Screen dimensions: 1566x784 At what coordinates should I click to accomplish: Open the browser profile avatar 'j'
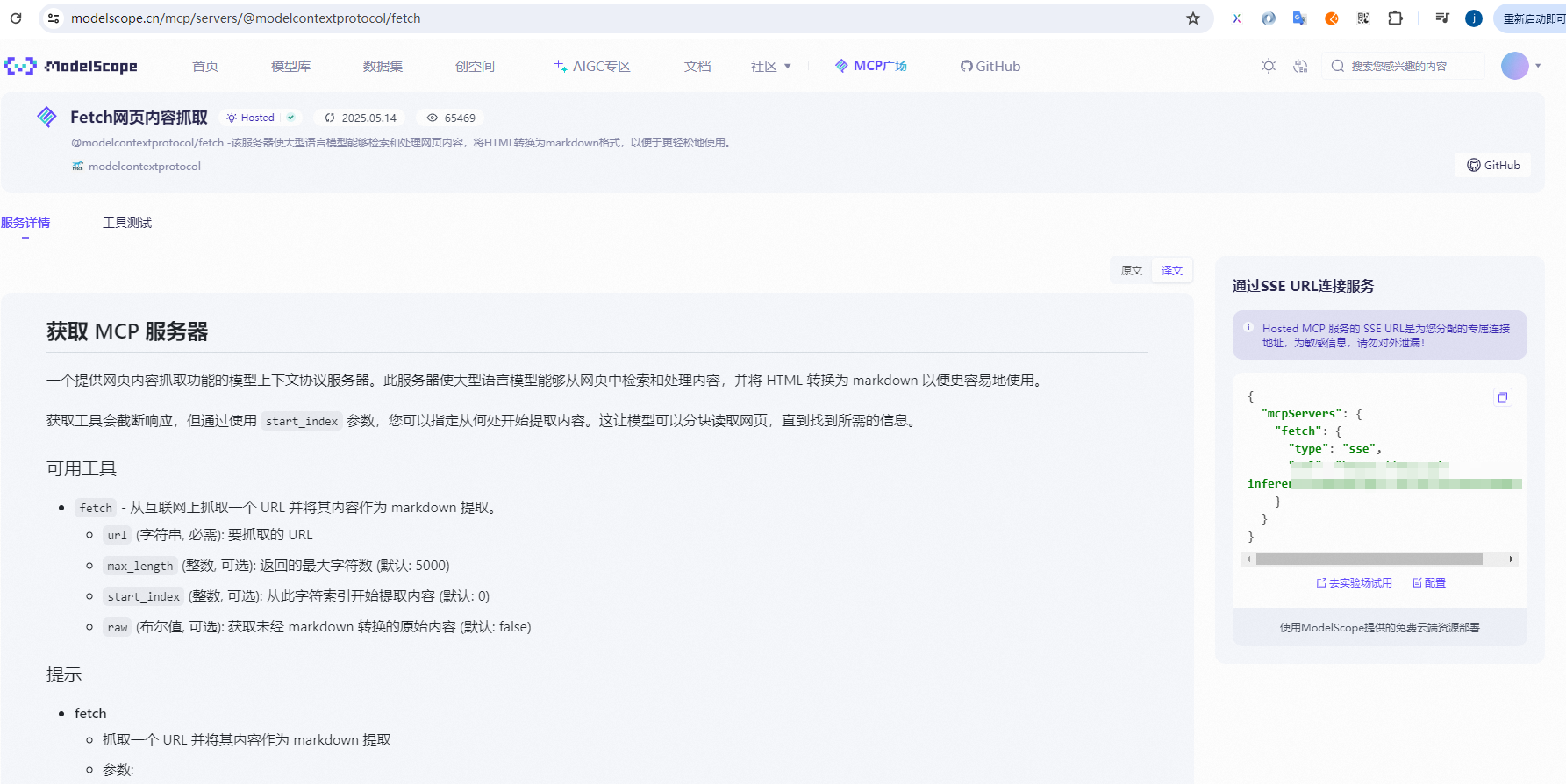click(1474, 18)
